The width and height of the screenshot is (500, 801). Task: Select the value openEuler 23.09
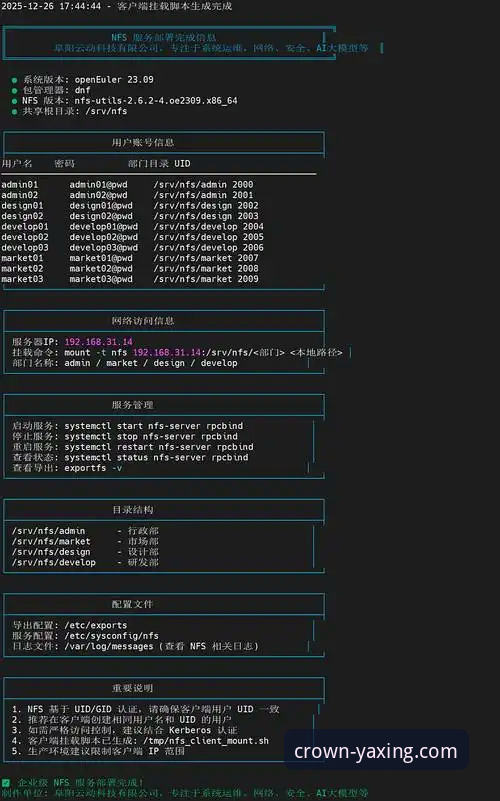(114, 80)
